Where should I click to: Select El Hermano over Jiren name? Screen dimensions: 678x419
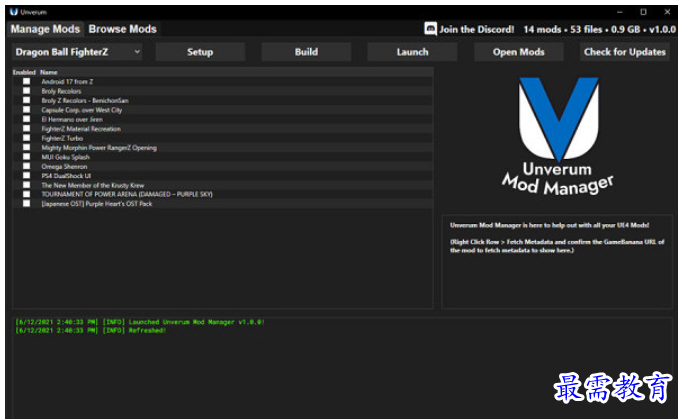72,119
